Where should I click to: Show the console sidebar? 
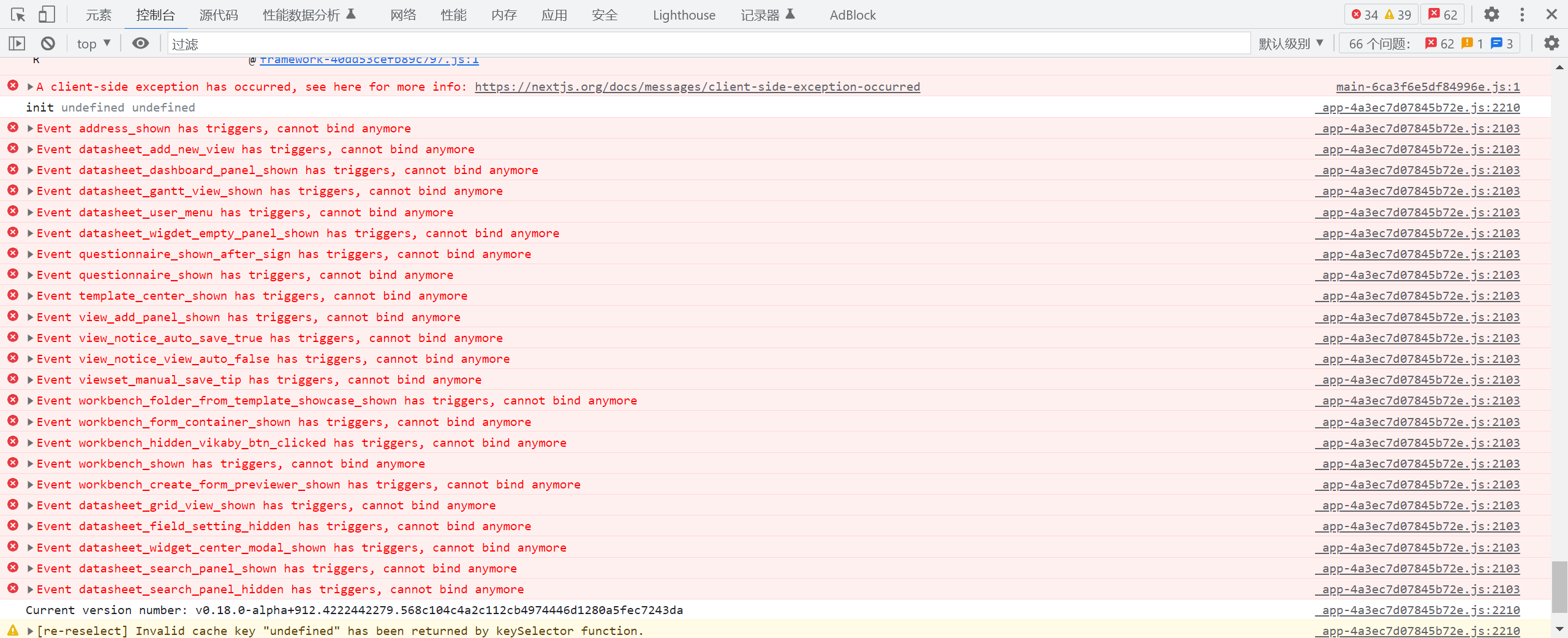point(17,44)
